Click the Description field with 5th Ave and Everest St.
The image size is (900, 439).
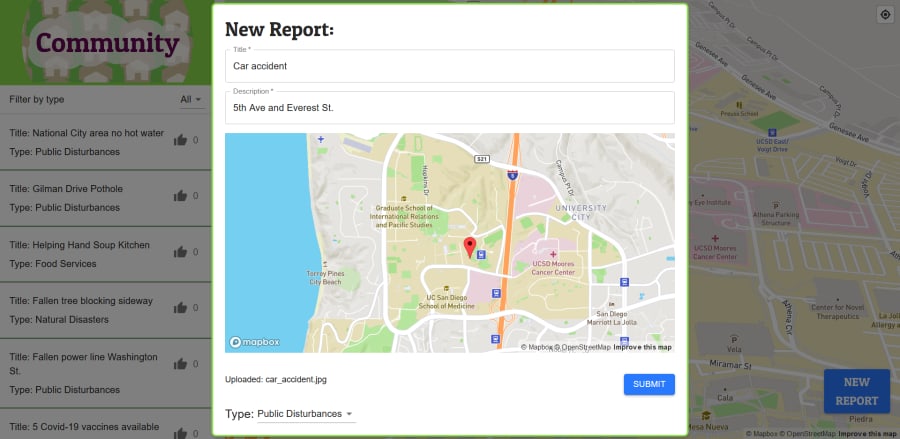[x=449, y=107]
